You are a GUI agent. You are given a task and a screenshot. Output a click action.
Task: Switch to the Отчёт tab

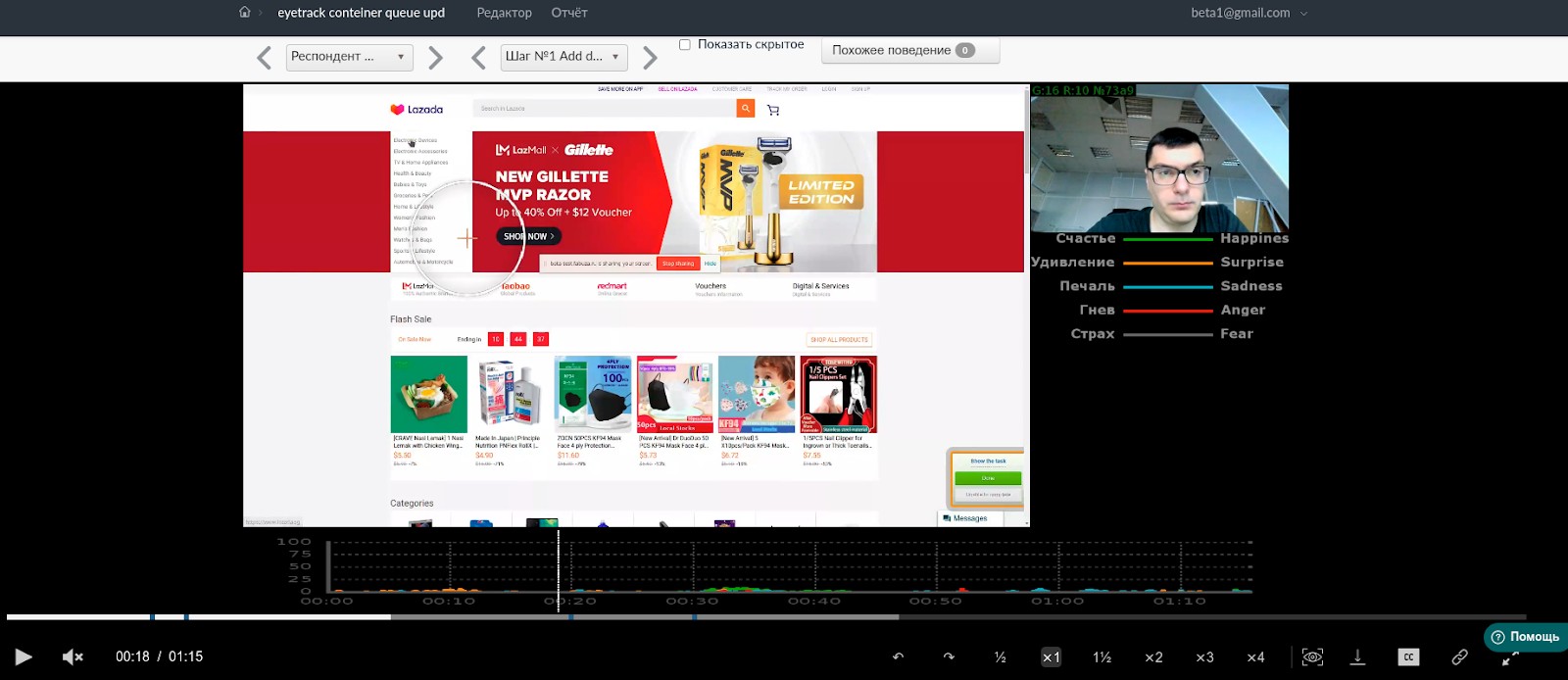click(569, 13)
